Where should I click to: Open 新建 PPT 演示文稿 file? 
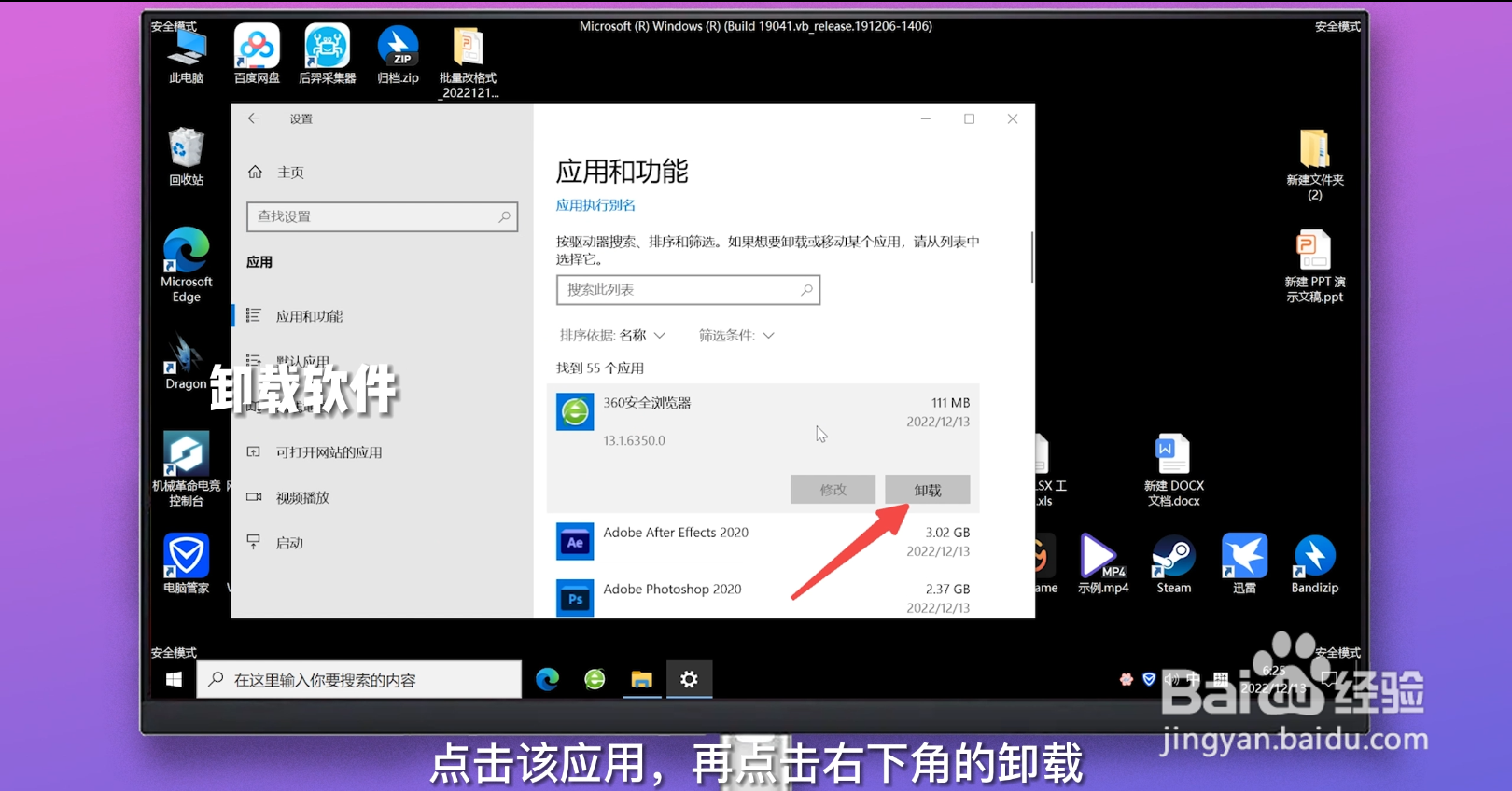coord(1315,267)
